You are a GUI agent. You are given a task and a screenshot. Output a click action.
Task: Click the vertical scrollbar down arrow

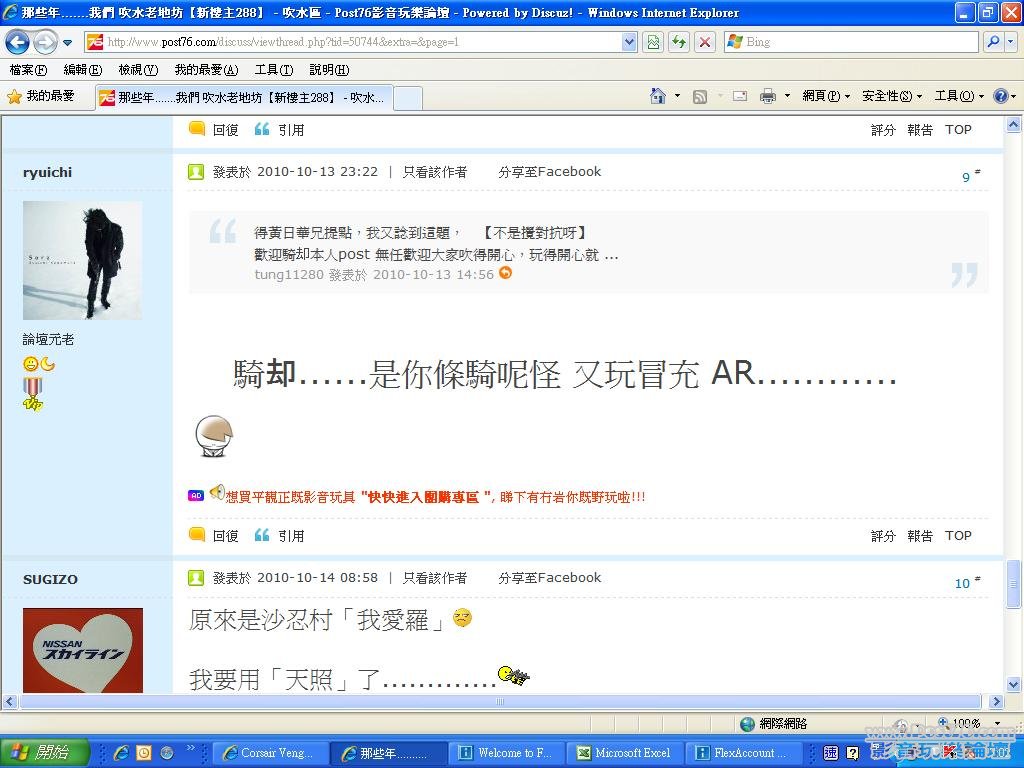(x=1014, y=685)
